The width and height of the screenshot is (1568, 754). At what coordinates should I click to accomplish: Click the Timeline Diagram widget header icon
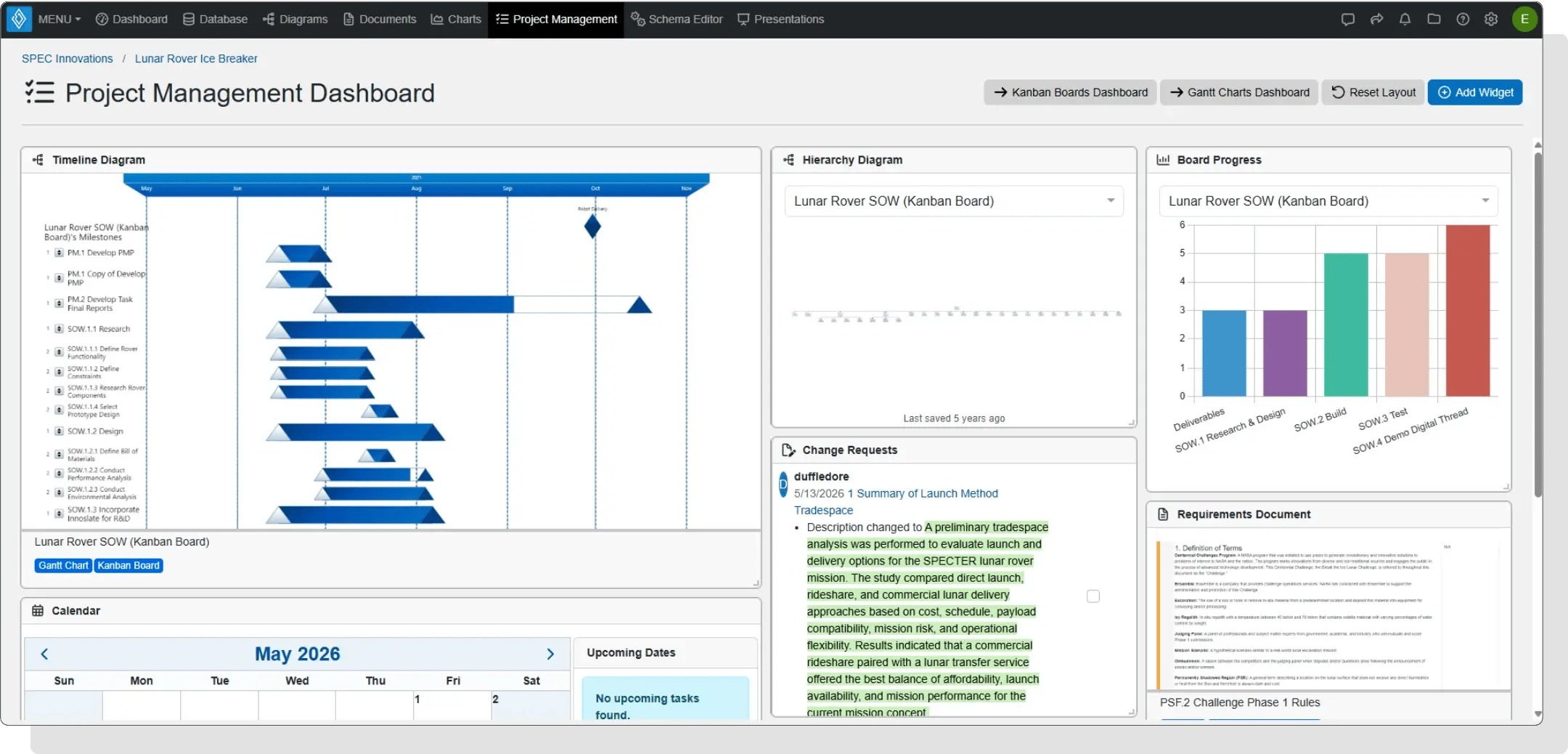click(38, 160)
